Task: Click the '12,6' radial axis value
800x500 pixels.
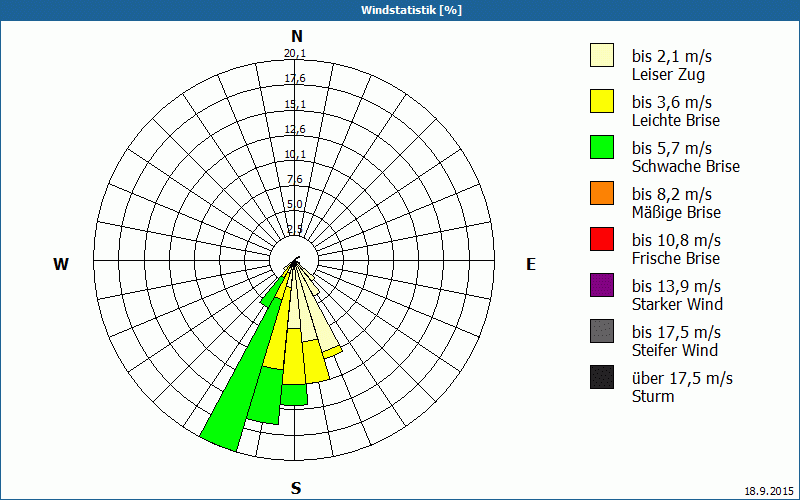Action: tap(295, 129)
